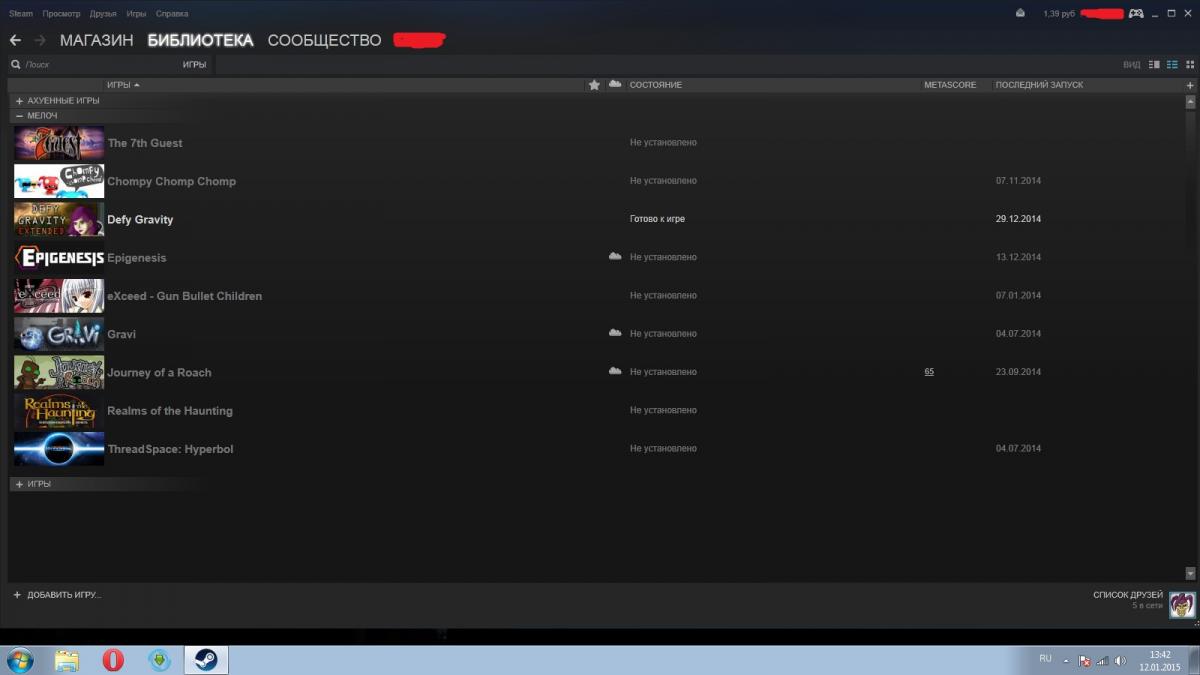
Task: Click Готово к игре status text
Action: coord(657,219)
